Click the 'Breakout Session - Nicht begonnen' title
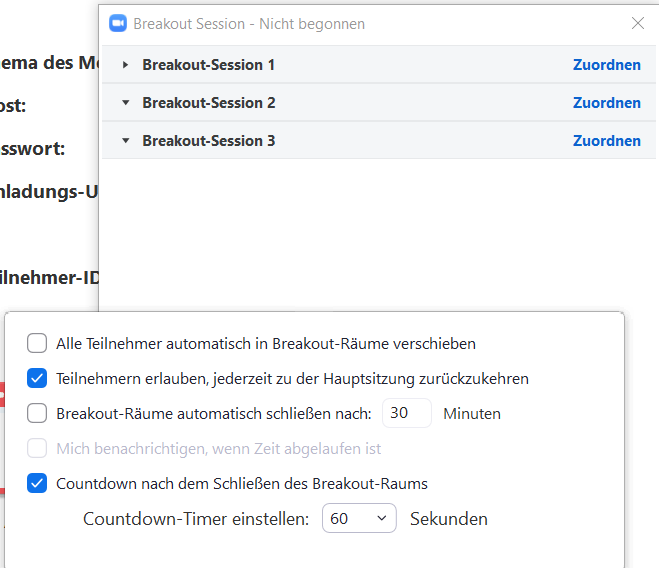 click(x=249, y=23)
